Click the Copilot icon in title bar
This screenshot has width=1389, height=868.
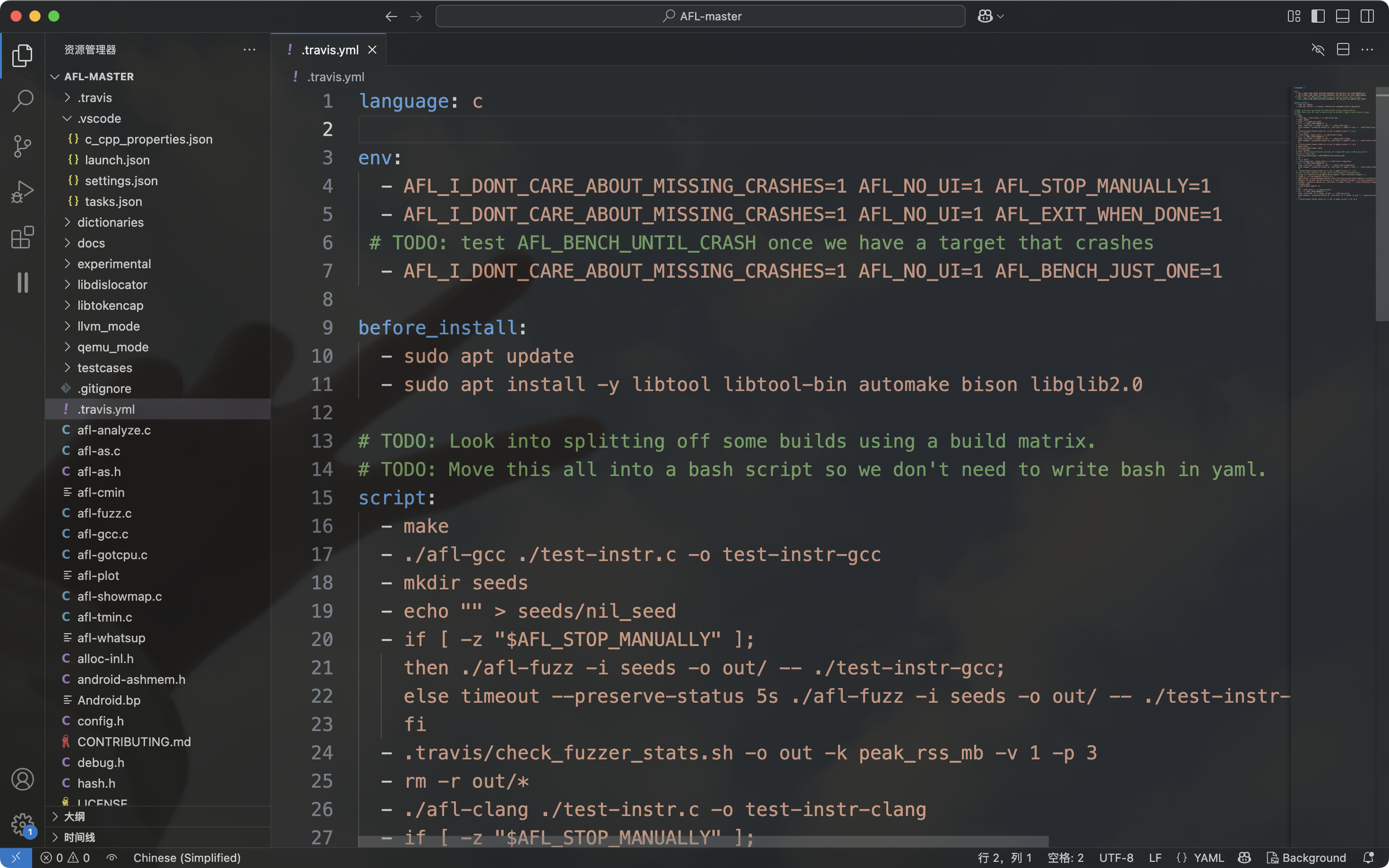click(x=986, y=16)
